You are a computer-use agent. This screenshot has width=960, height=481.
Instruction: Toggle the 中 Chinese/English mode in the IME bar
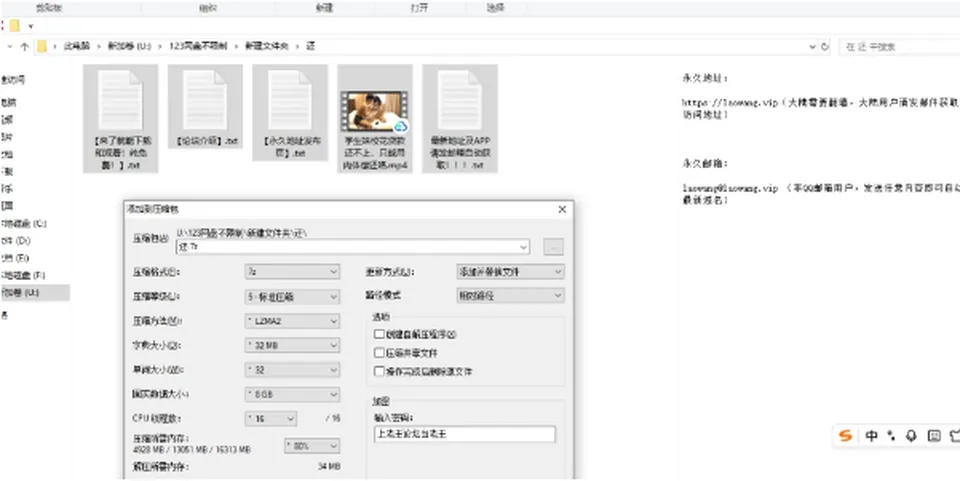(x=872, y=436)
